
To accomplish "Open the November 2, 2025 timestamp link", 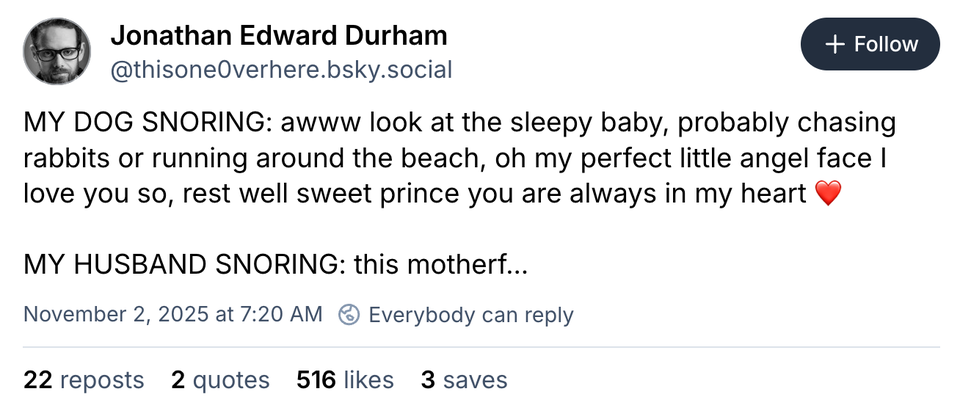I will pyautogui.click(x=172, y=315).
